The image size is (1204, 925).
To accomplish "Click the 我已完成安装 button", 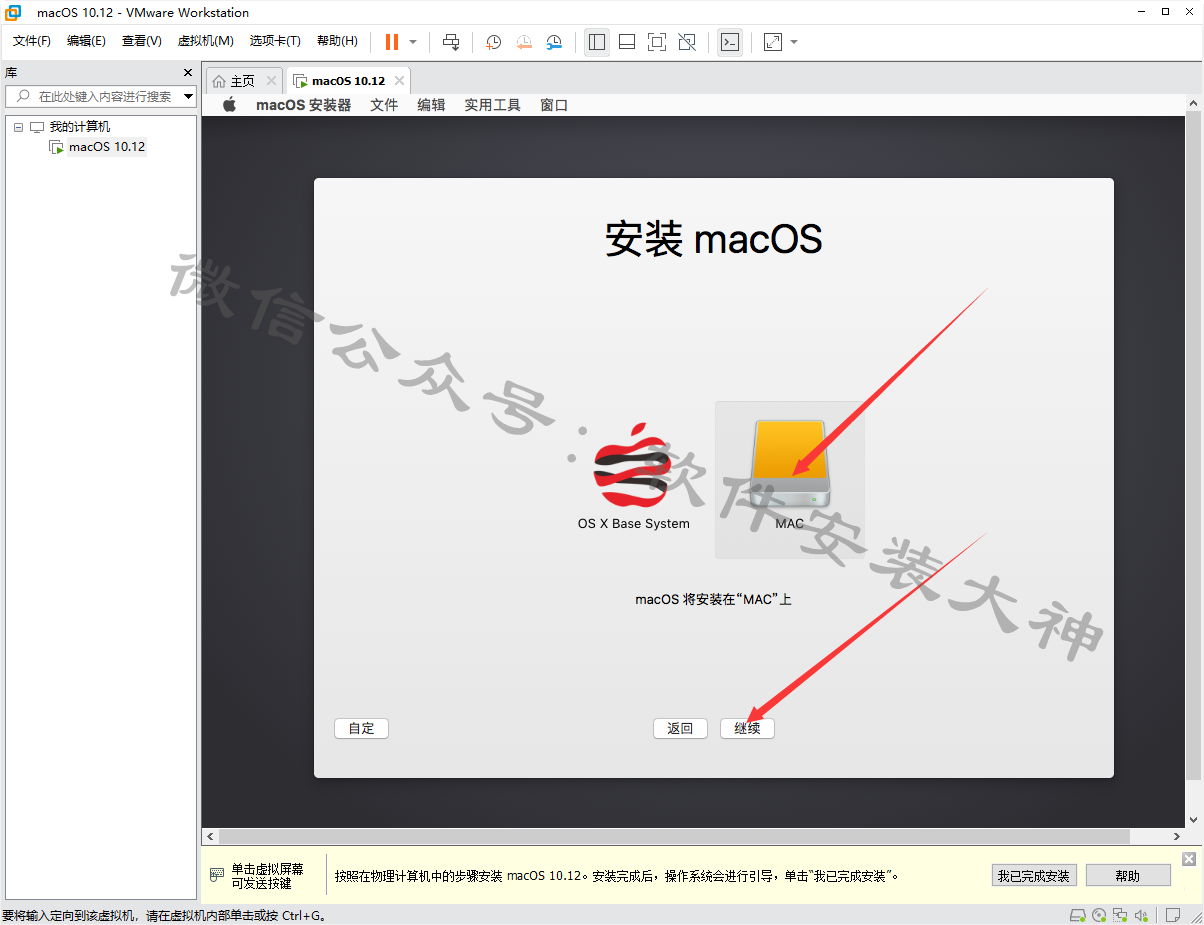I will (1033, 875).
